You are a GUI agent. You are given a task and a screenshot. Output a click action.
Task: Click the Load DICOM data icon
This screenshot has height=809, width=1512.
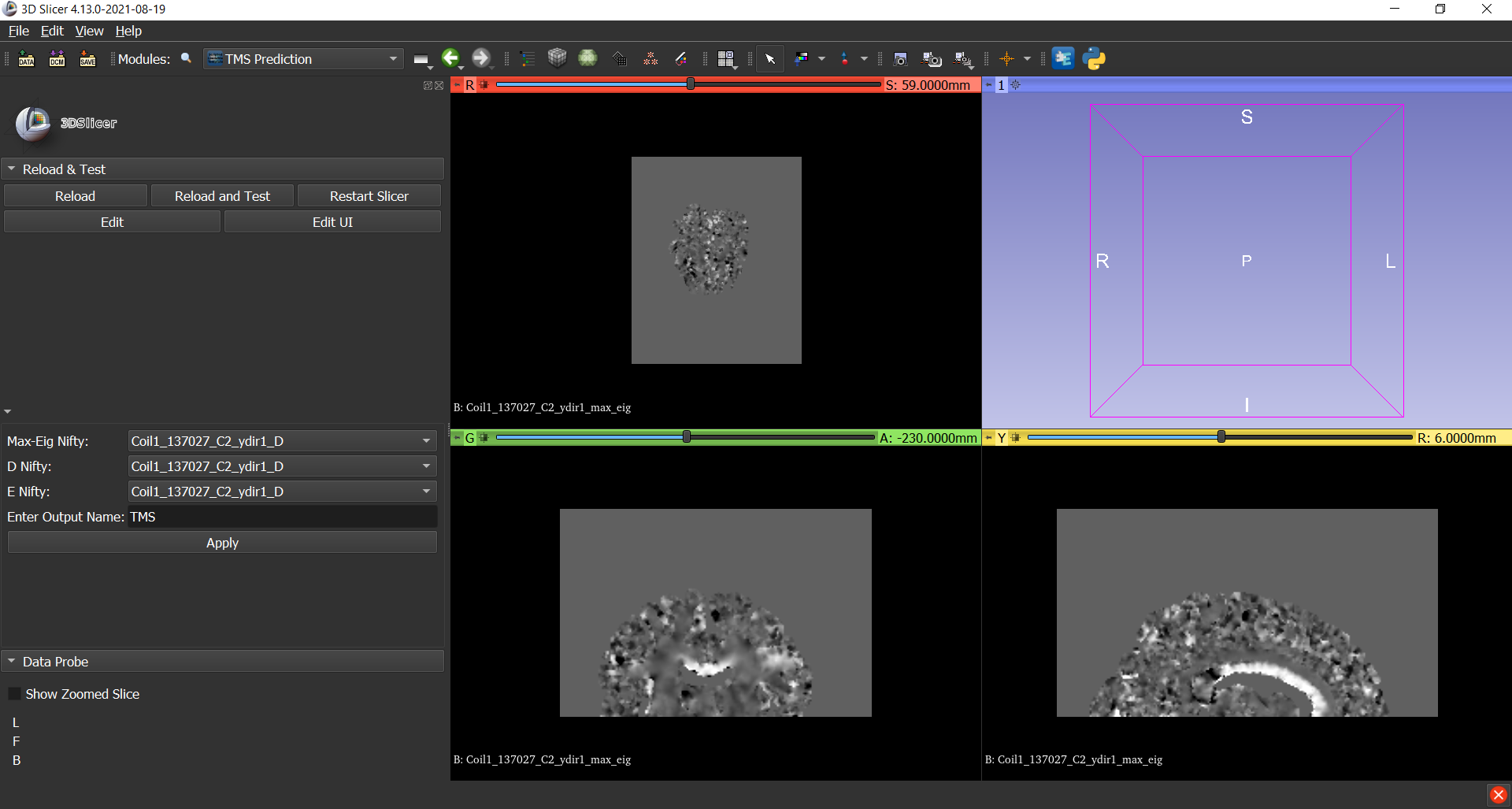pyautogui.click(x=57, y=59)
